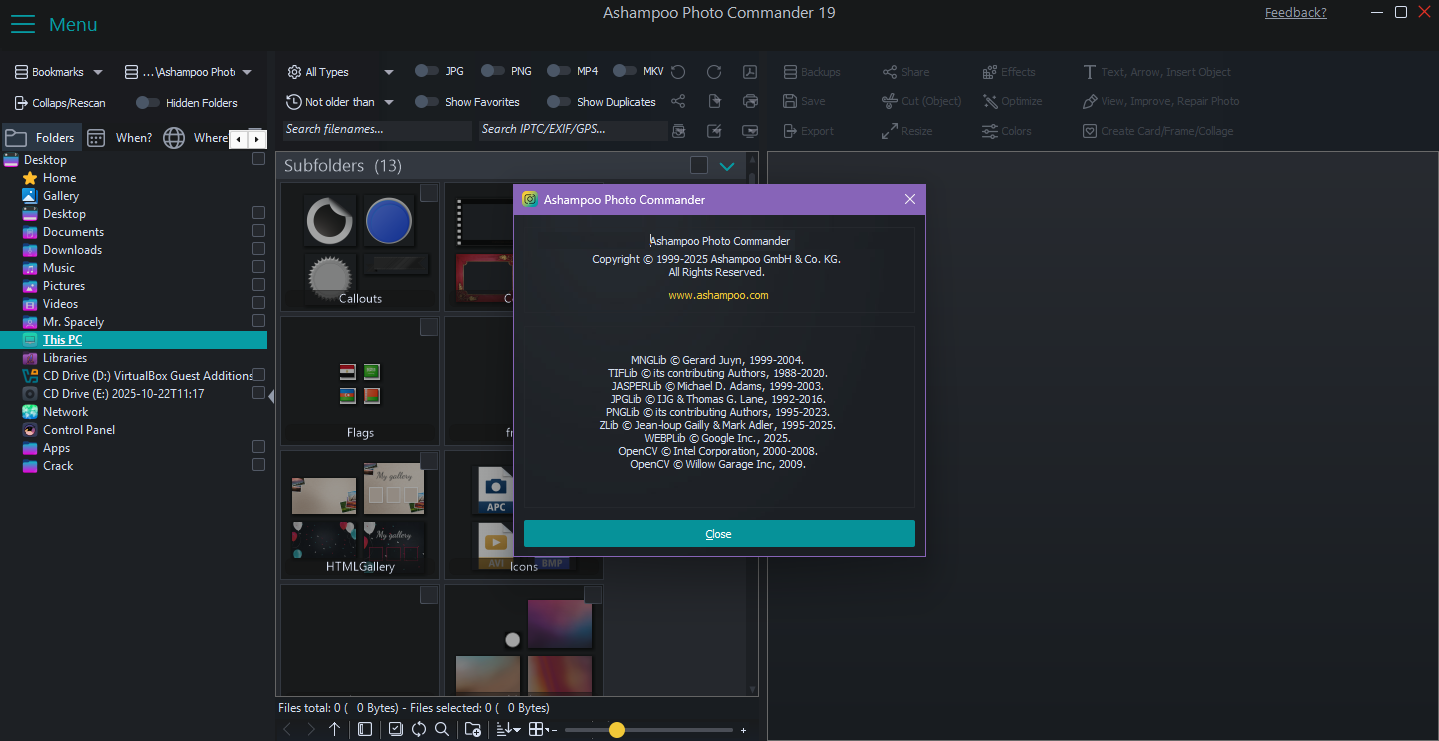Enable the Show Favorites toggle
1439x741 pixels.
coord(427,101)
